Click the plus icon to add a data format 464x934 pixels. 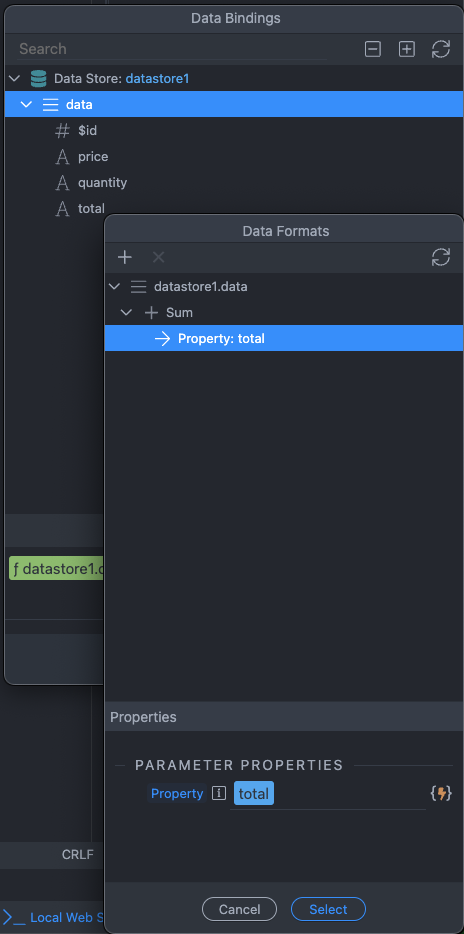(x=124, y=257)
